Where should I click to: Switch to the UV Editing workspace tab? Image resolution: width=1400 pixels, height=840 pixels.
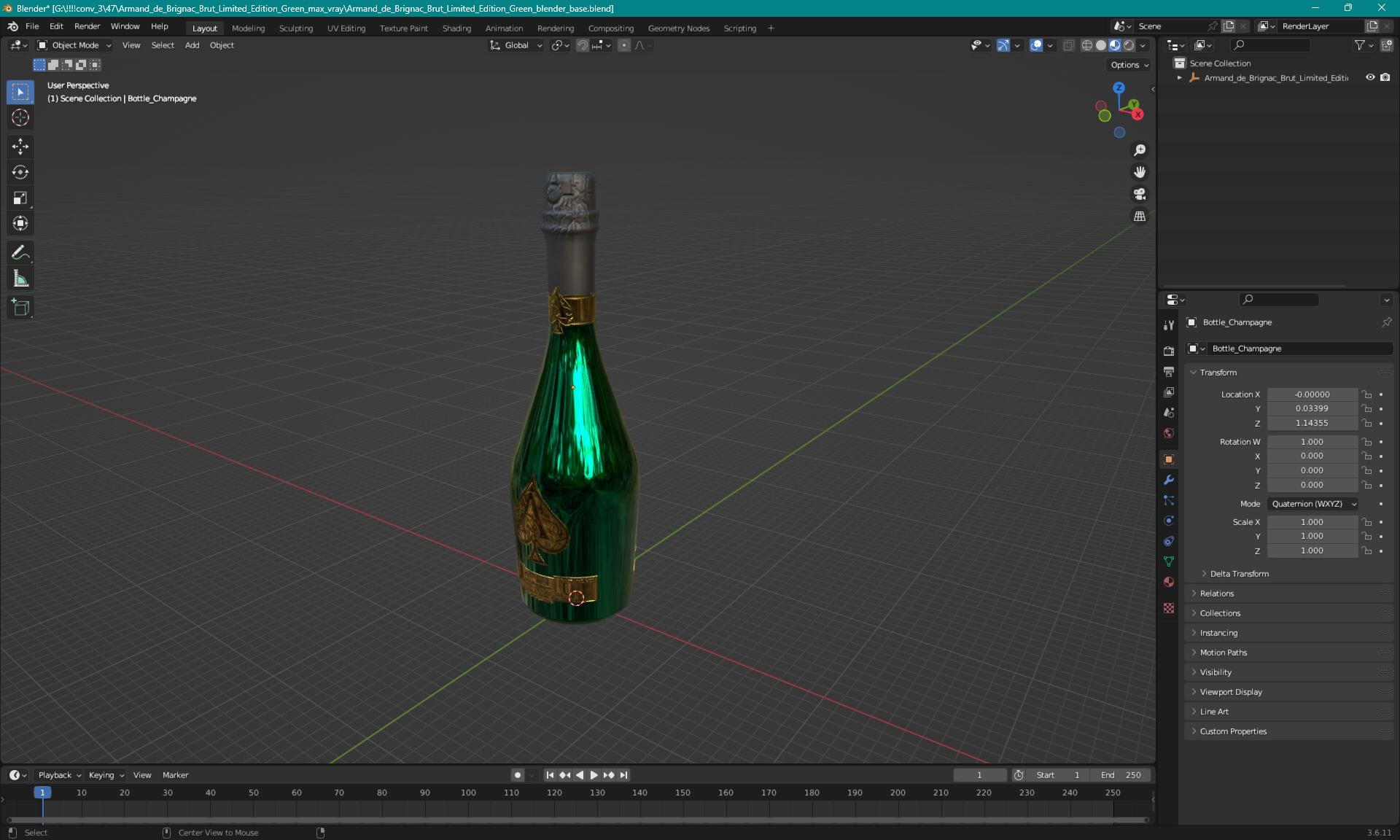[x=346, y=28]
